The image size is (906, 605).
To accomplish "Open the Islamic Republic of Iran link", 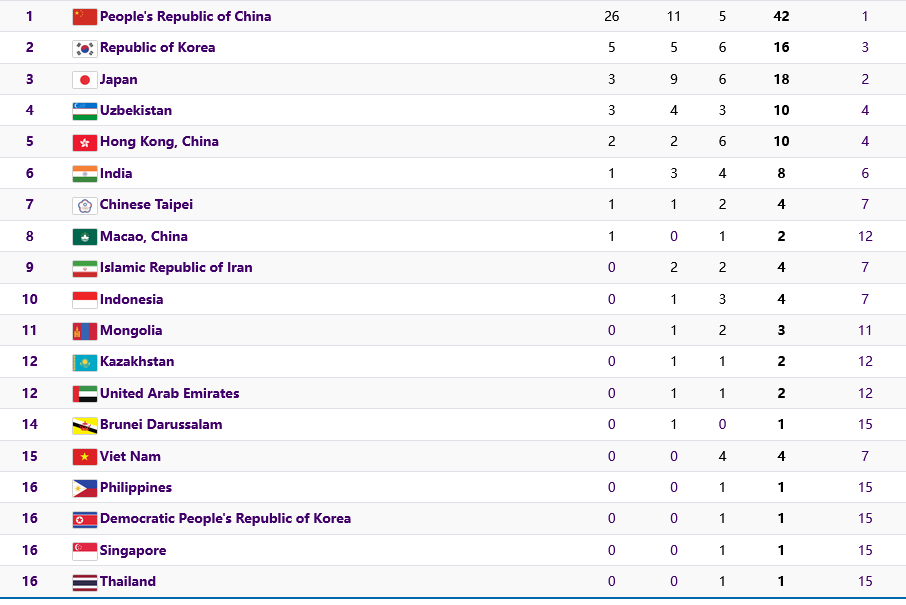I will (x=176, y=267).
